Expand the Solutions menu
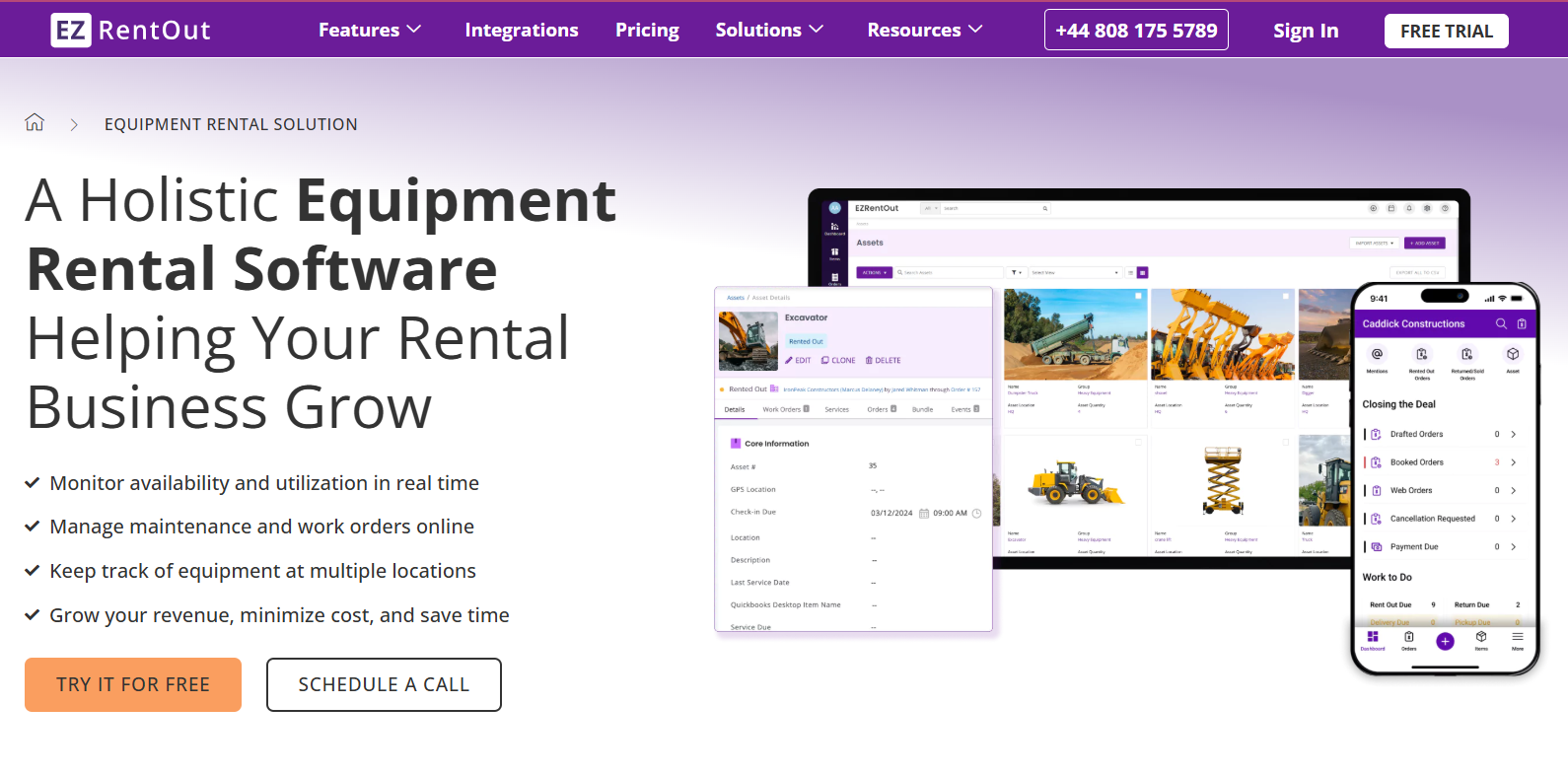 pos(769,30)
